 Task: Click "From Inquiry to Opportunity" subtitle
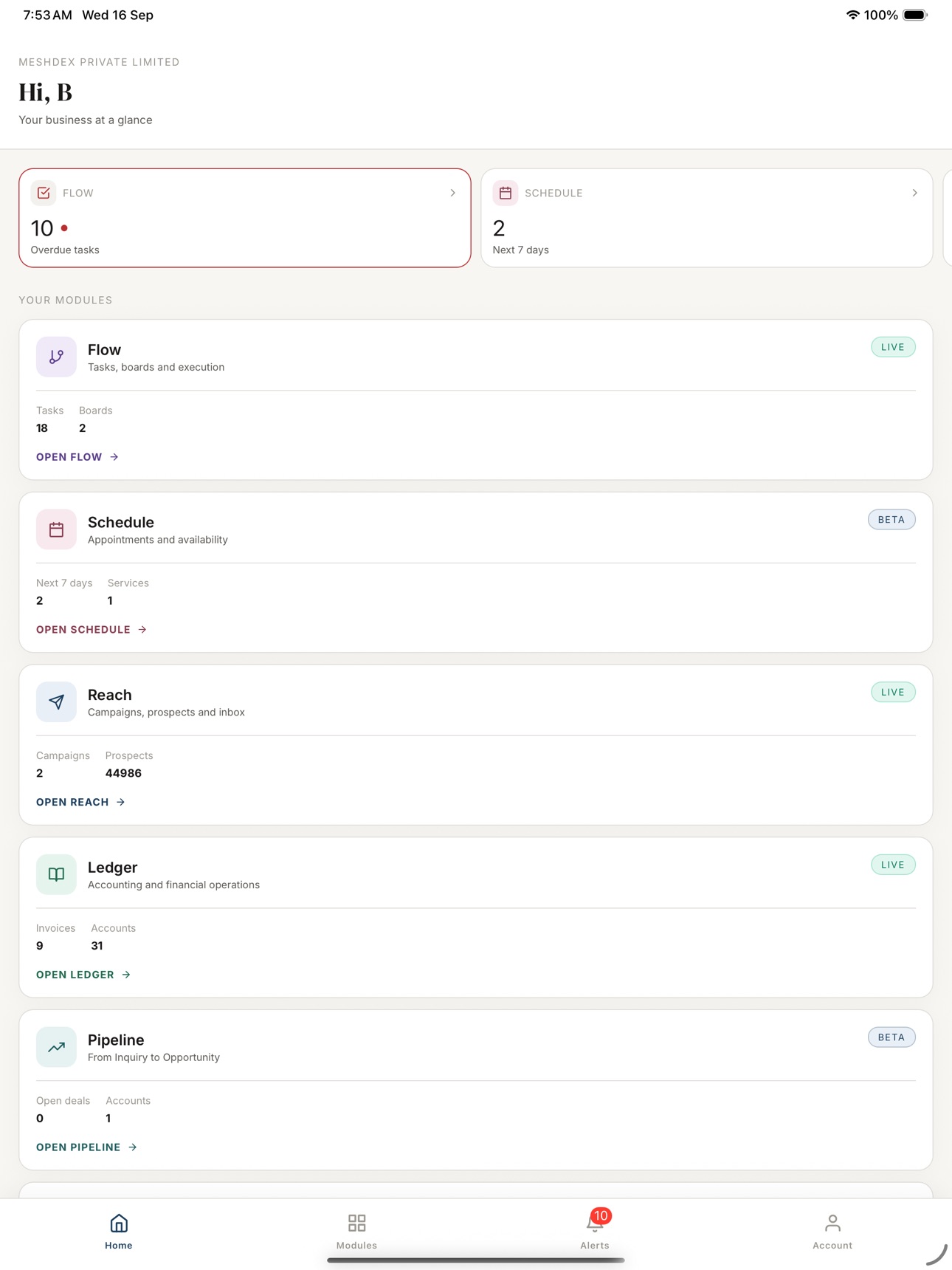click(x=154, y=1057)
